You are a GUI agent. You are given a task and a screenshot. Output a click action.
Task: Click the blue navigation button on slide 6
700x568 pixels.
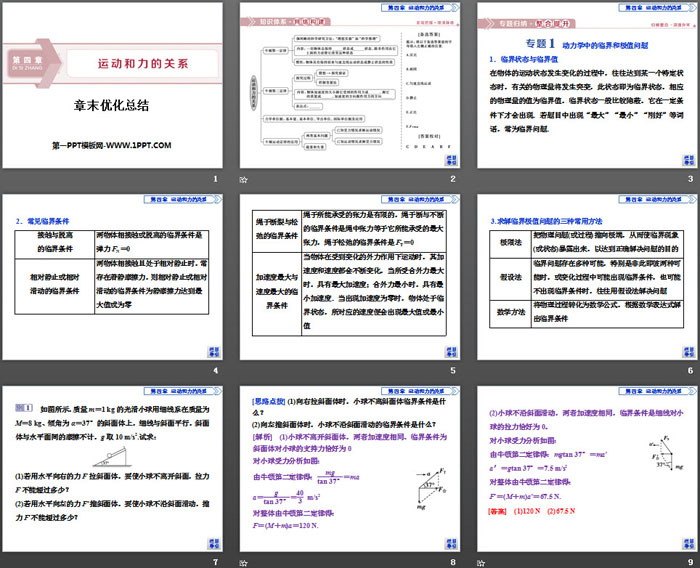[689, 352]
